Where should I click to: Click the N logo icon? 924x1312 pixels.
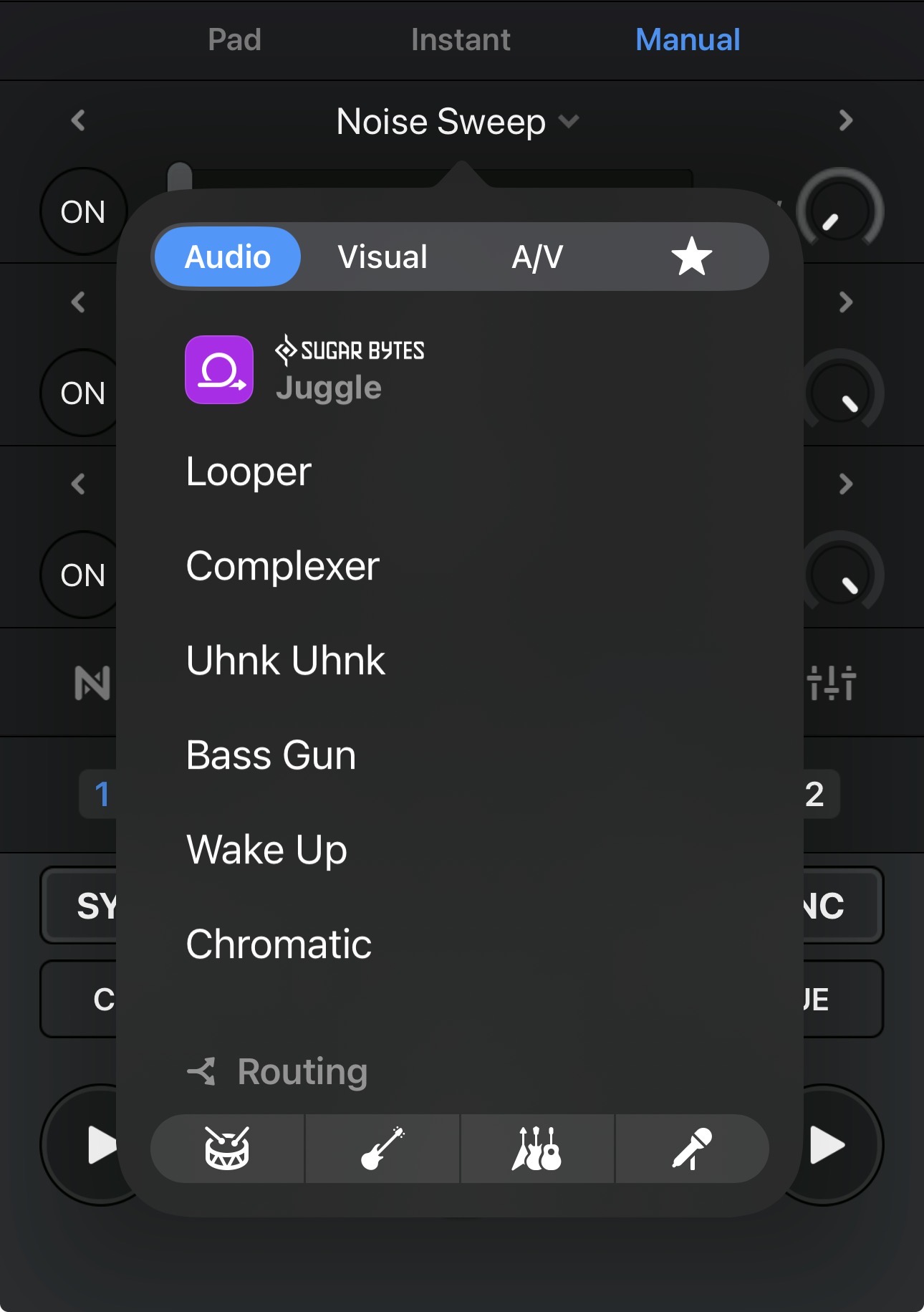click(92, 683)
